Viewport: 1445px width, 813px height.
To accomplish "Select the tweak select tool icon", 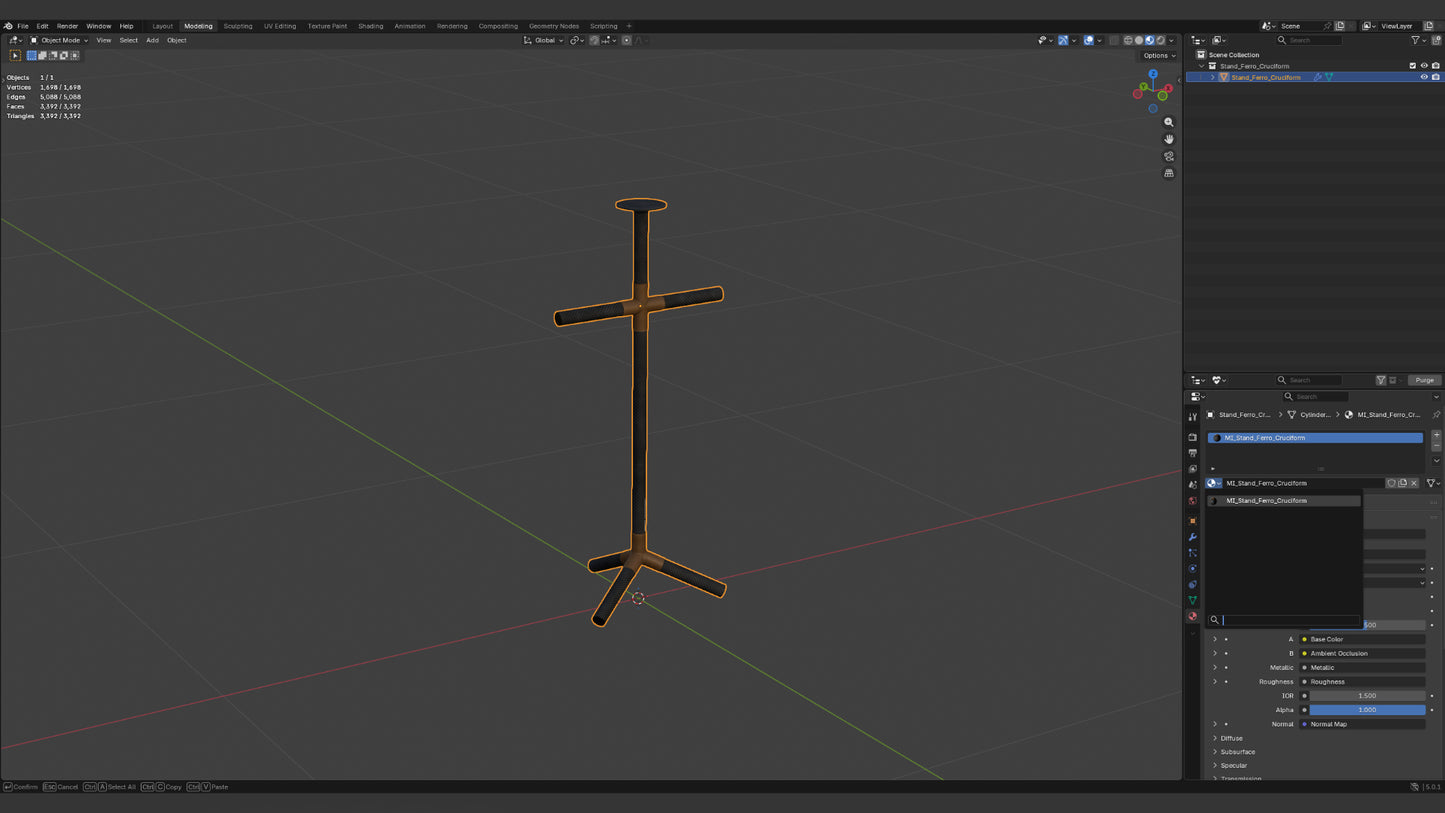I will pos(15,55).
